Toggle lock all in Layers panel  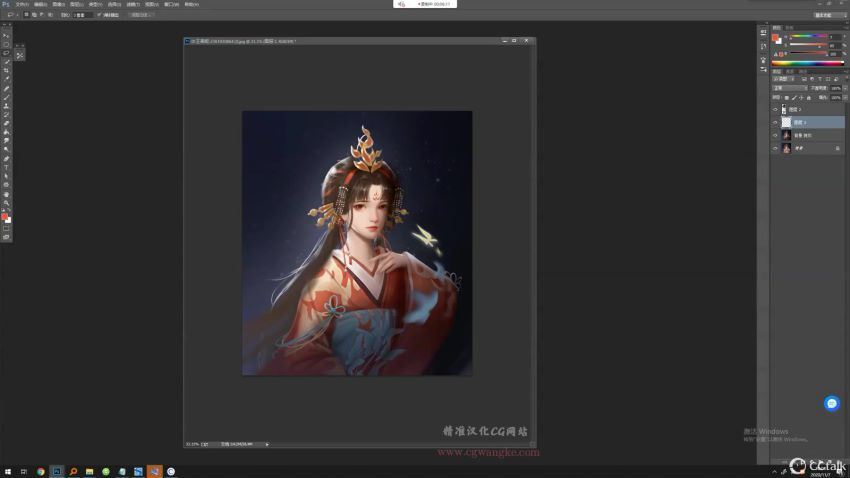[809, 98]
